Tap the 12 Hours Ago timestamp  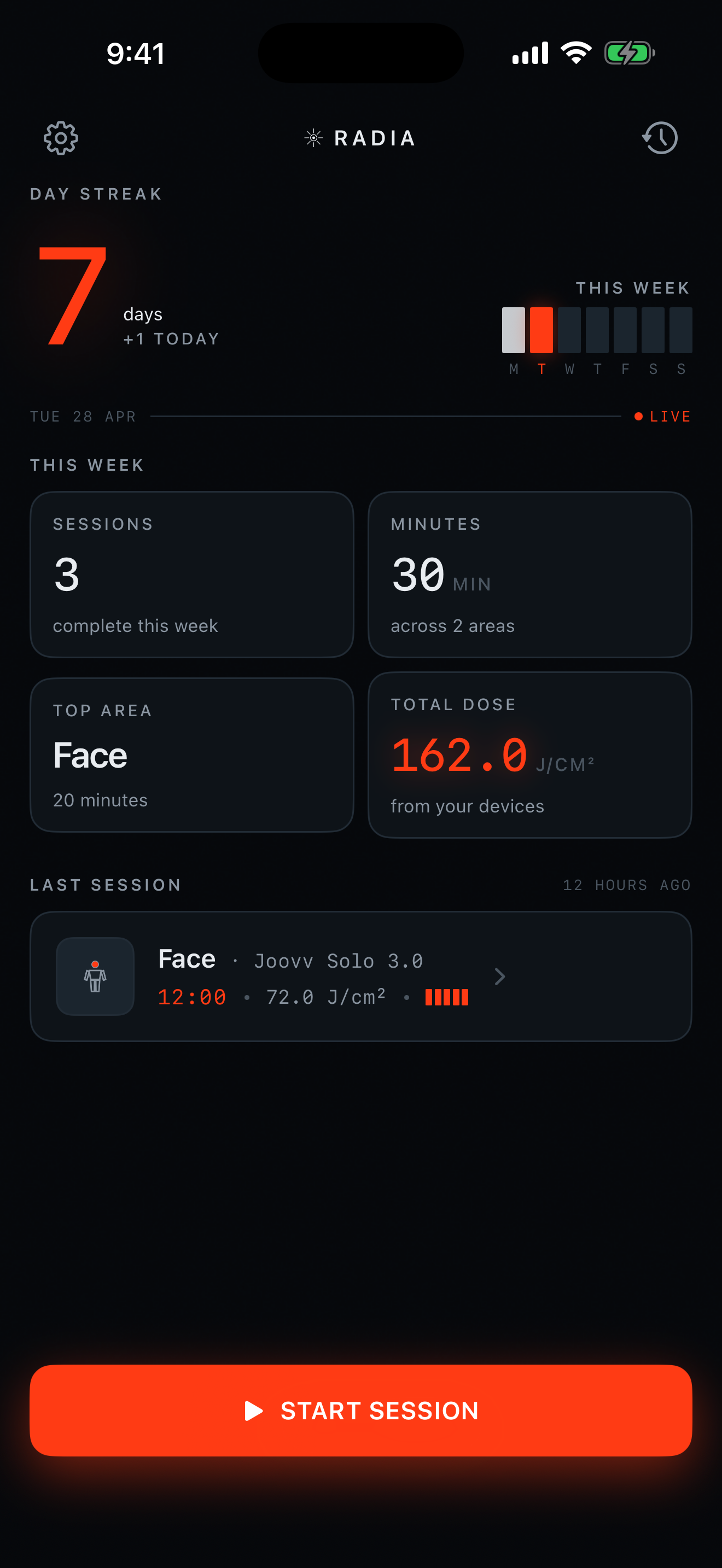(626, 885)
